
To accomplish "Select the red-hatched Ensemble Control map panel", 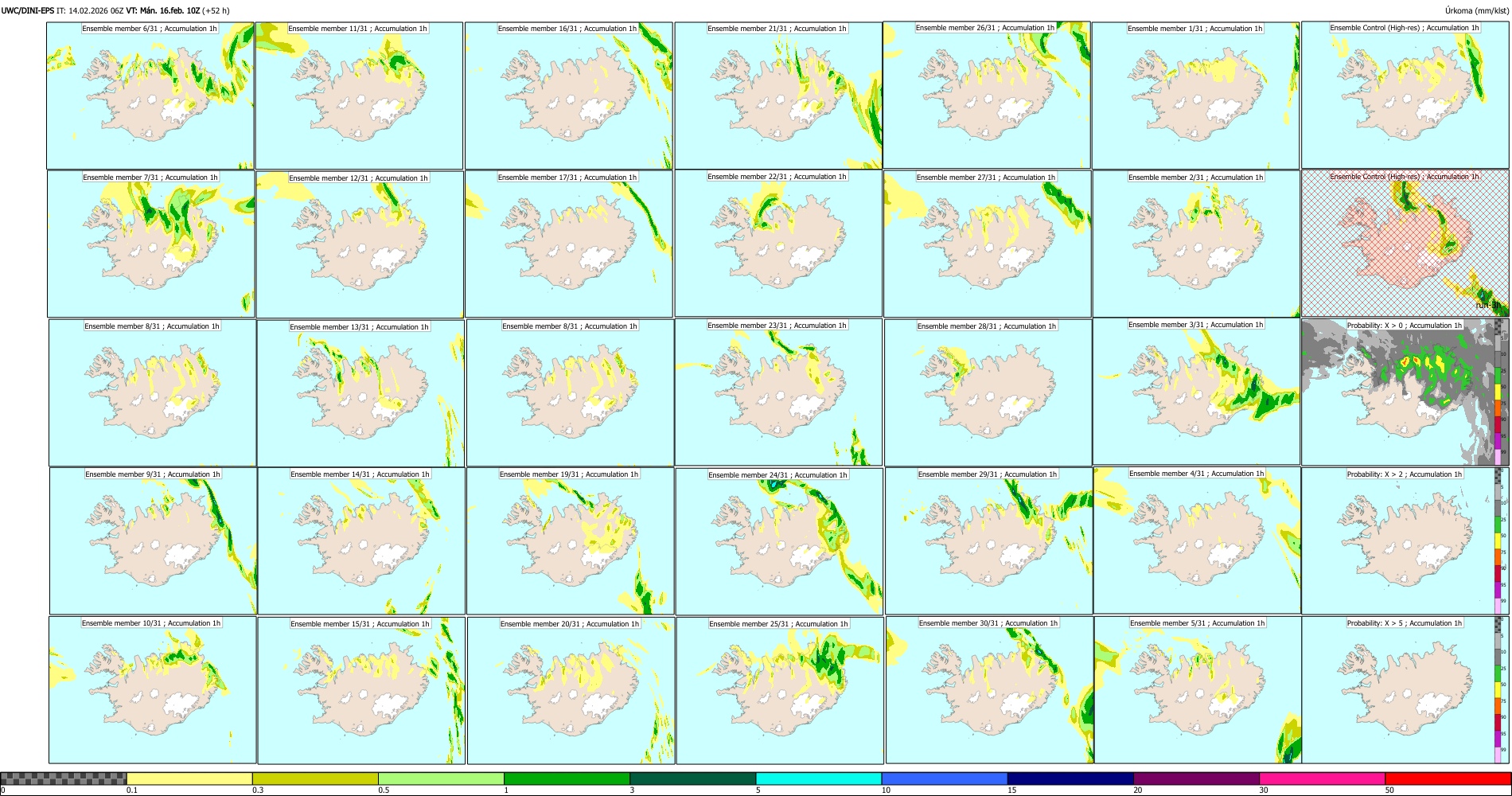I will click(x=1405, y=244).
